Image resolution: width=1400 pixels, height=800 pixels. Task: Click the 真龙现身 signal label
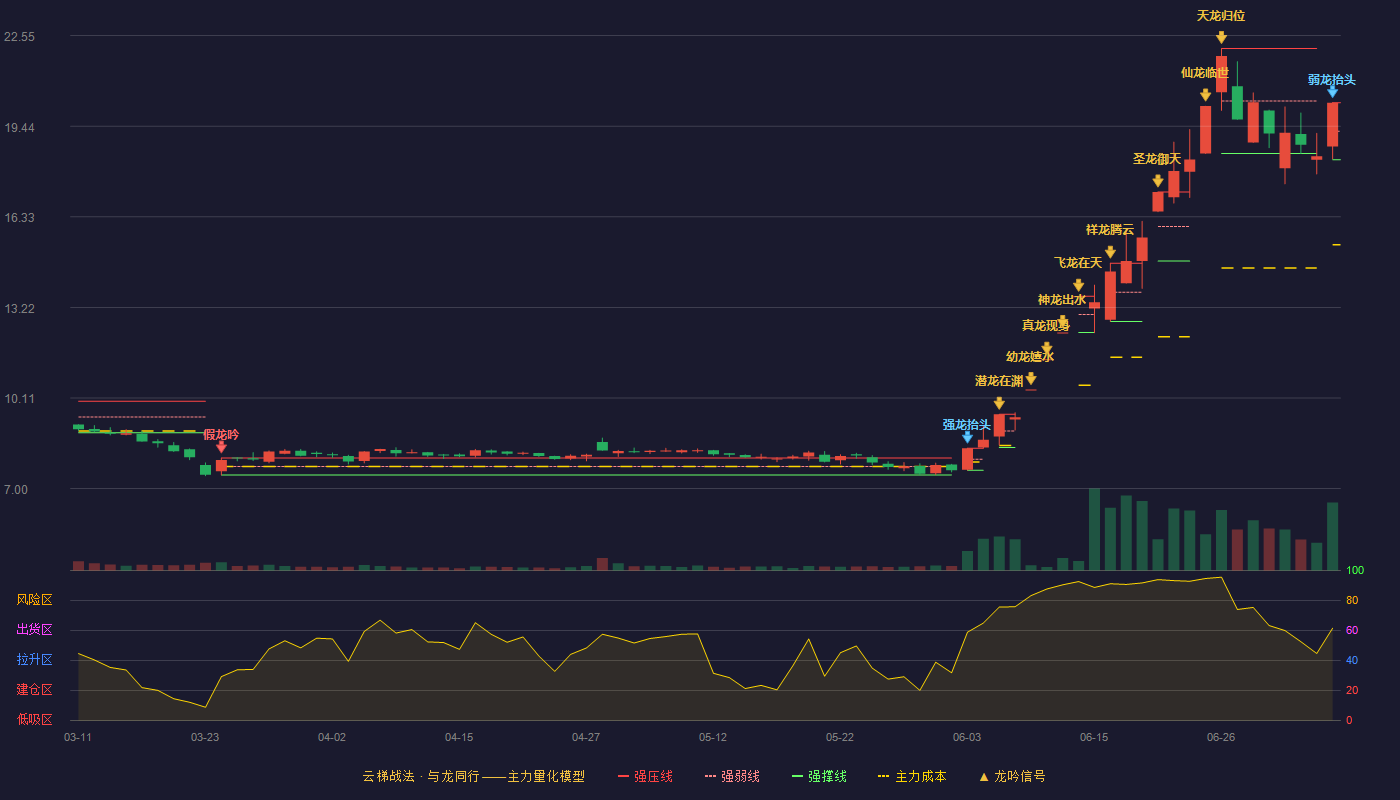[1046, 325]
